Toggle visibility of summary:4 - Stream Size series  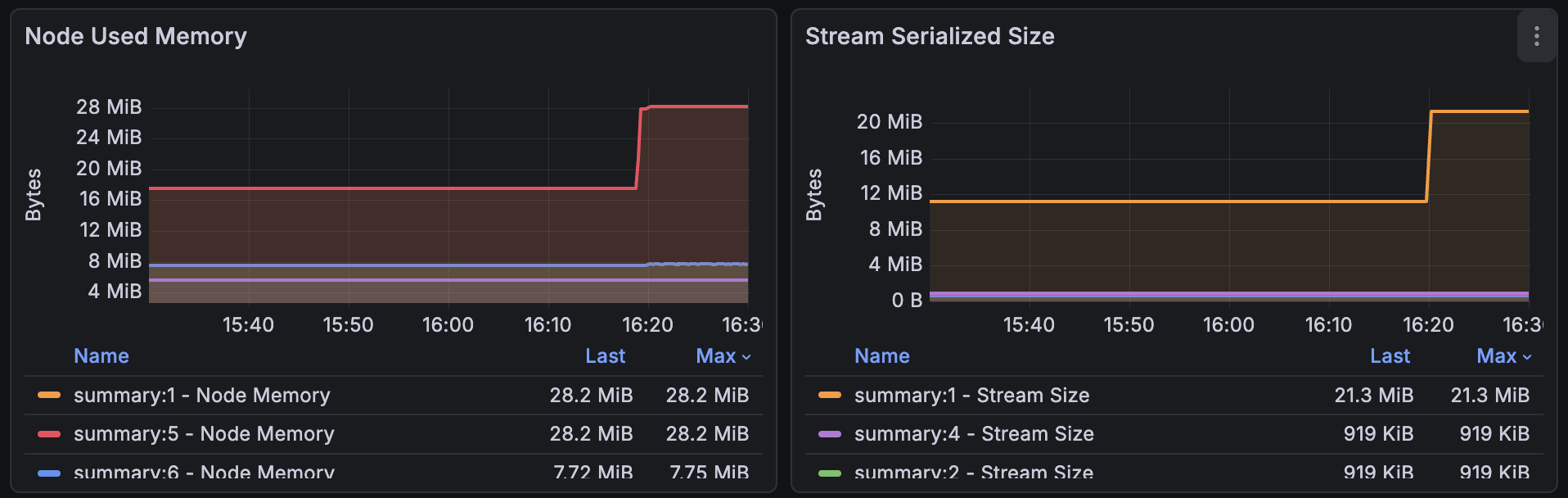tap(974, 434)
